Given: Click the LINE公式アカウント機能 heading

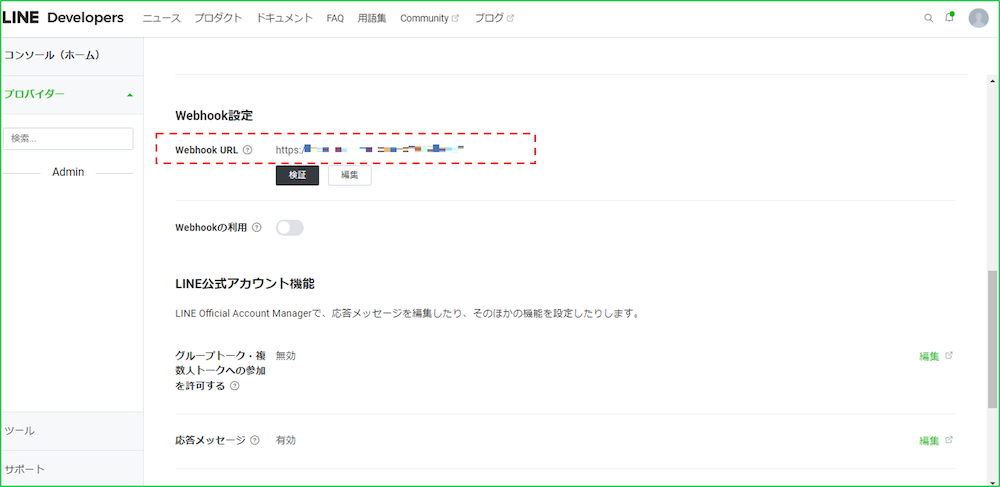Looking at the screenshot, I should 245,284.
